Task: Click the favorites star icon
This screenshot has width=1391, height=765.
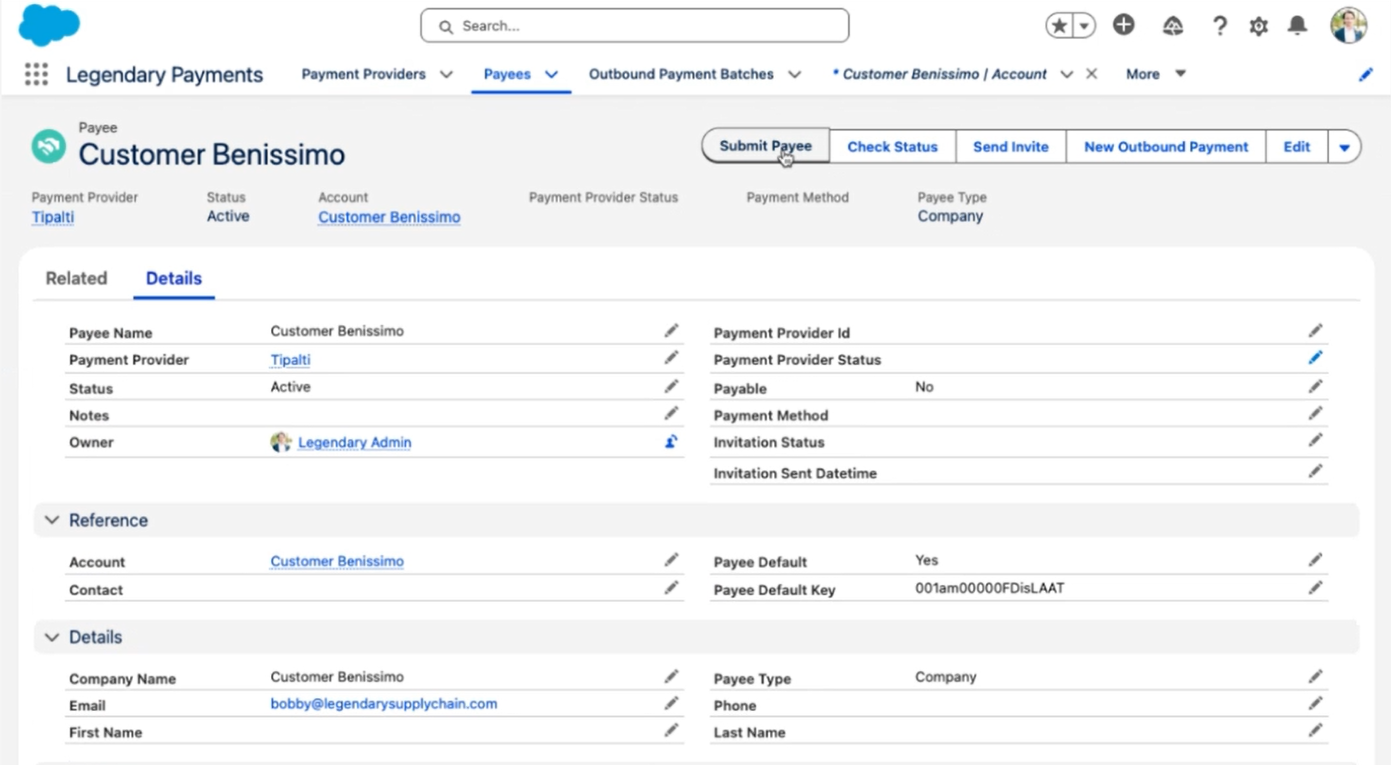Action: 1059,26
